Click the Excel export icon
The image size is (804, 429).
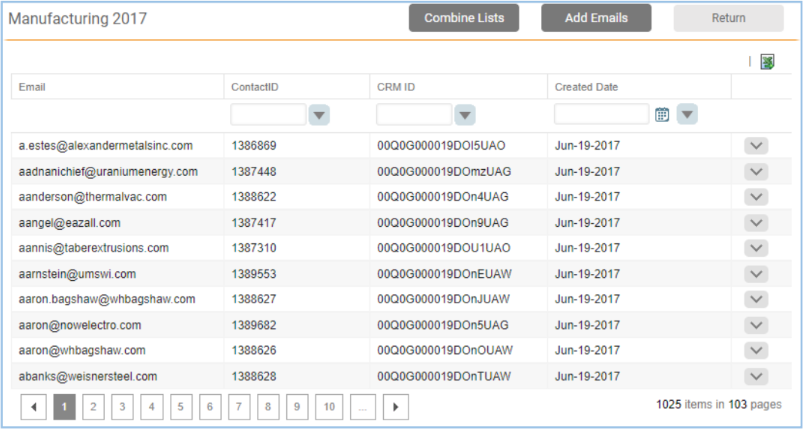[767, 62]
